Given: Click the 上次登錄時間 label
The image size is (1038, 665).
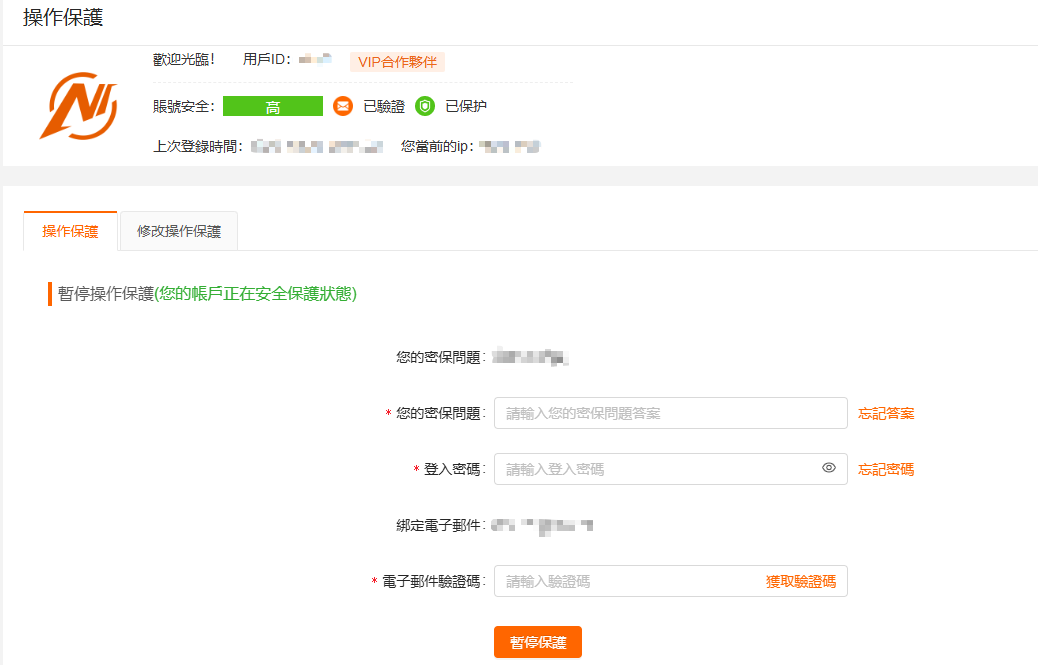Looking at the screenshot, I should [x=199, y=146].
